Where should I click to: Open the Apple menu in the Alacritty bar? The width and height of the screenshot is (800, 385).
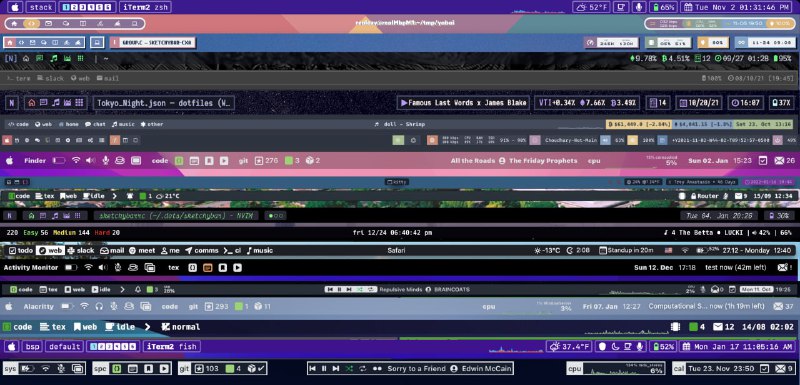point(9,306)
